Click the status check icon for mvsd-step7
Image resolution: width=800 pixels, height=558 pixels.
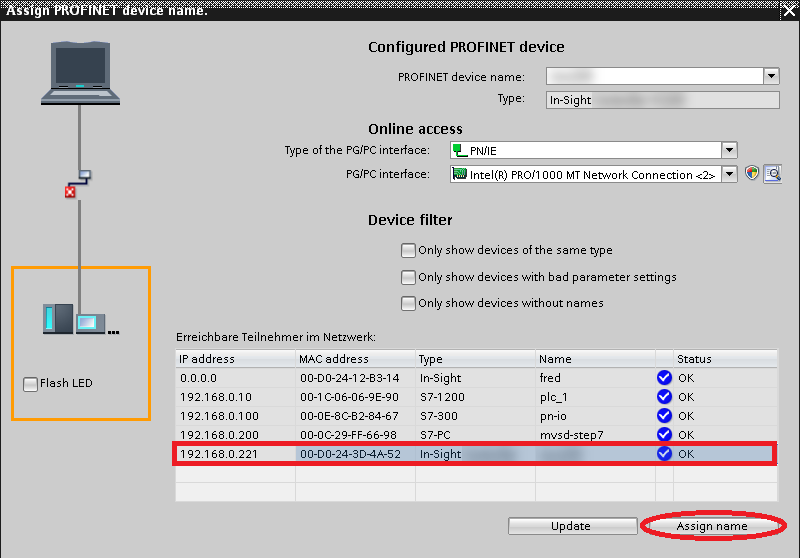click(664, 435)
